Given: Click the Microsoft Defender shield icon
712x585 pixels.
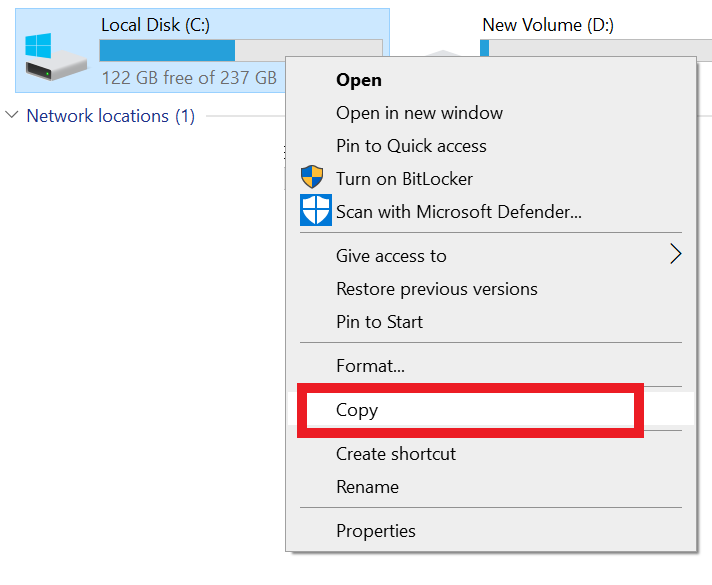Looking at the screenshot, I should [315, 211].
